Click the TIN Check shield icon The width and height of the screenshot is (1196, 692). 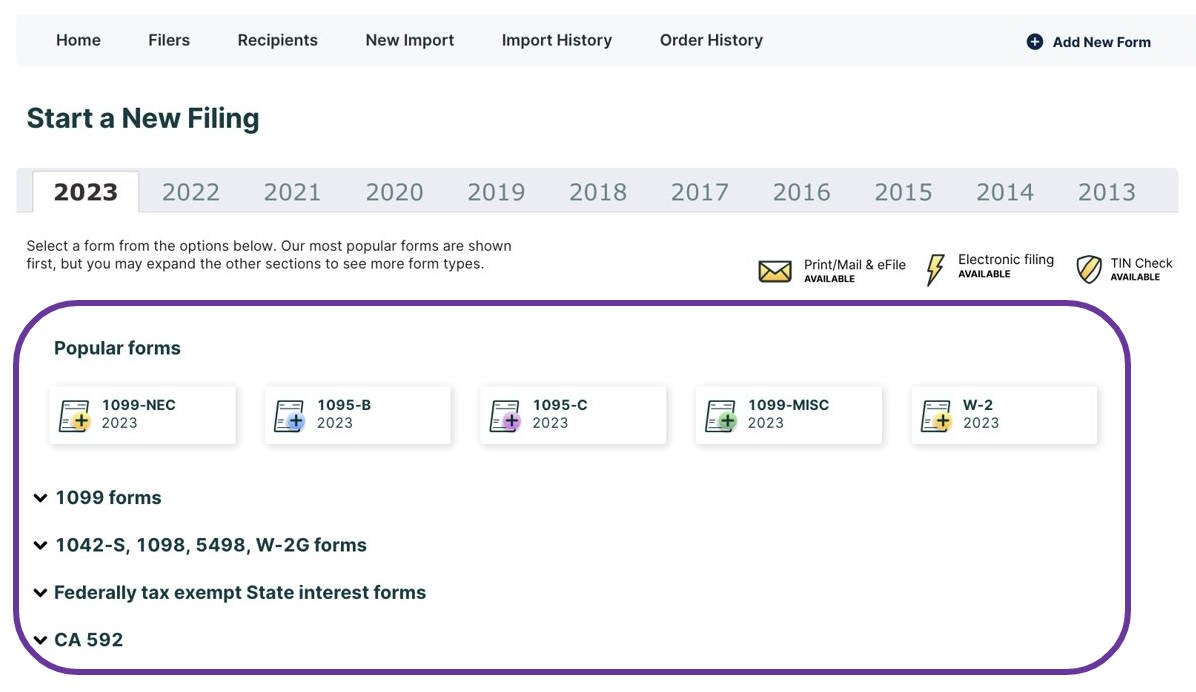click(1089, 269)
